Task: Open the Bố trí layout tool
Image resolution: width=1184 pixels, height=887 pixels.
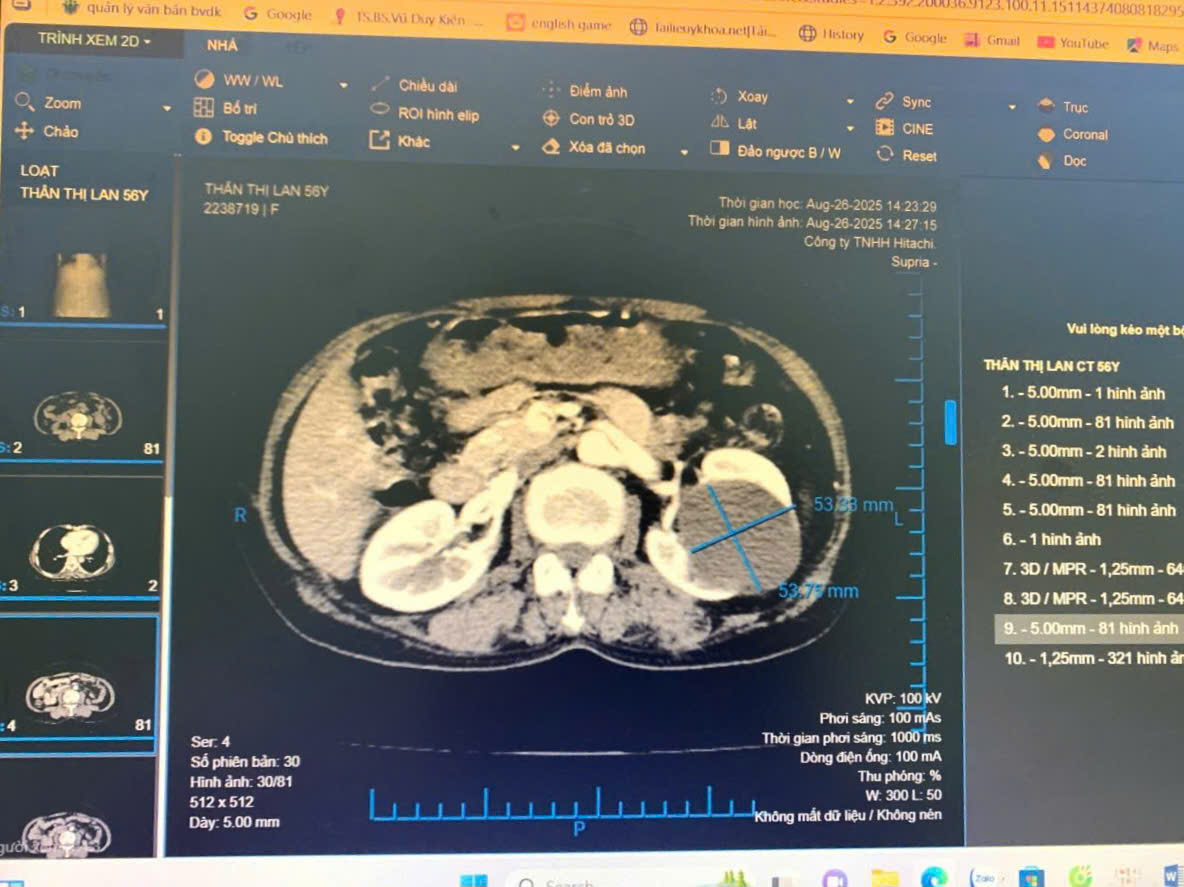Action: click(238, 108)
